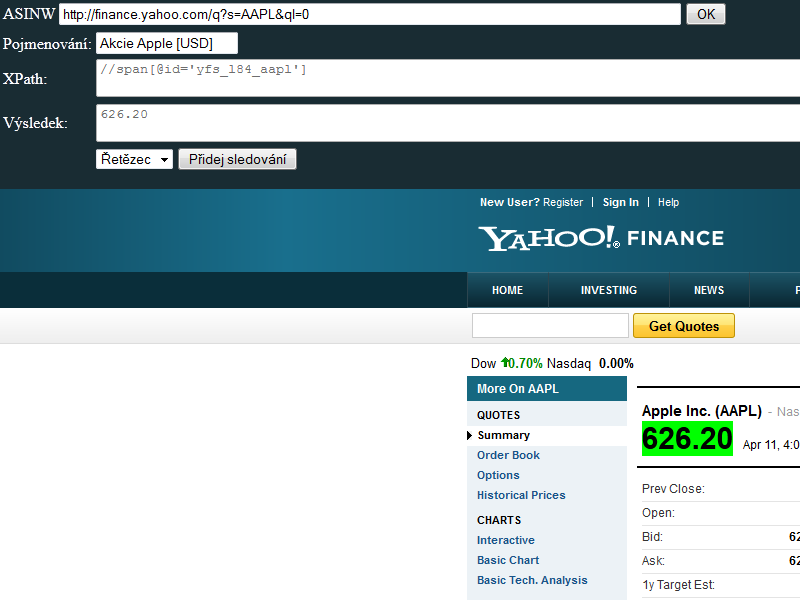This screenshot has height=600, width=800.
Task: Click the Get Quotes button
Action: pos(684,326)
